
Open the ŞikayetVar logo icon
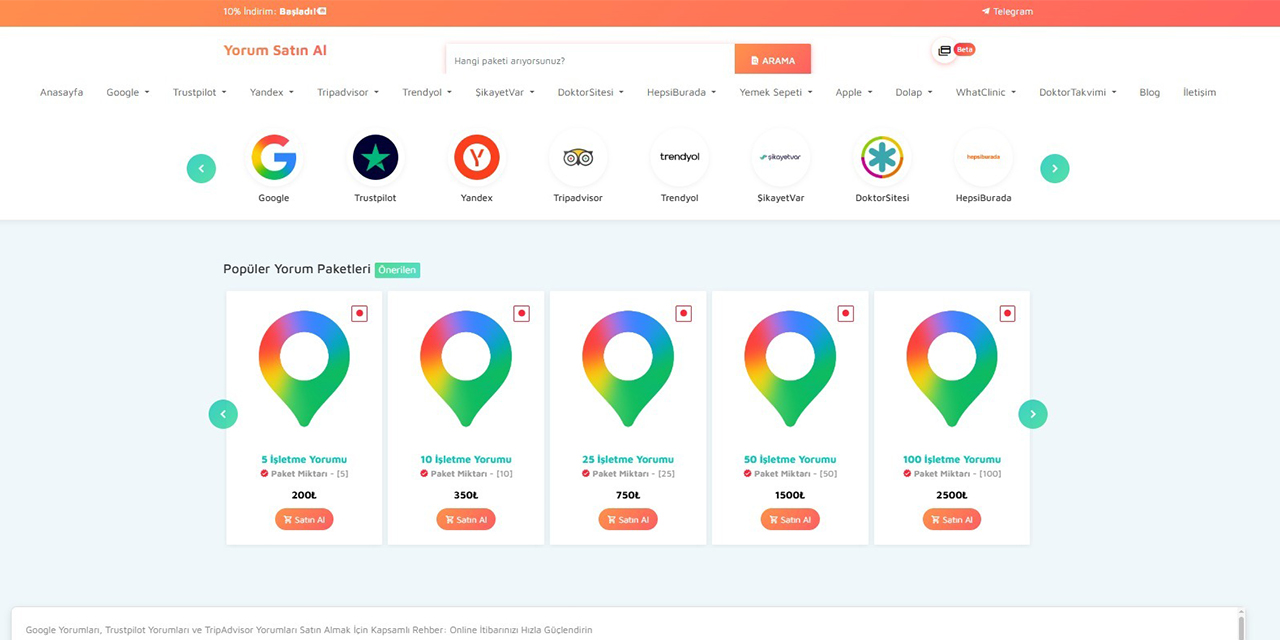781,157
